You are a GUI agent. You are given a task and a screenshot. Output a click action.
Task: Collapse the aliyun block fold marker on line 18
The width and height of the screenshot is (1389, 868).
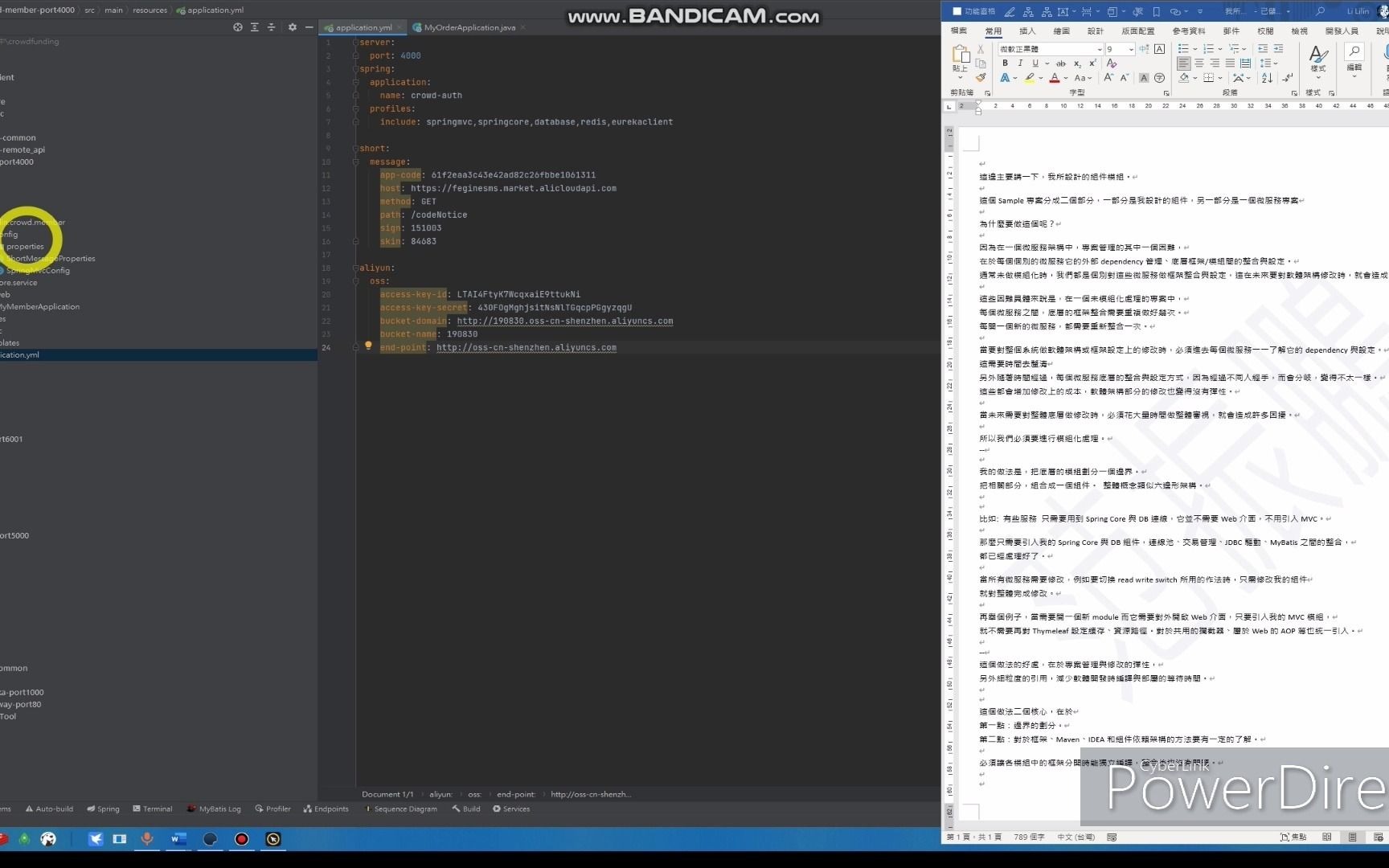pos(355,268)
